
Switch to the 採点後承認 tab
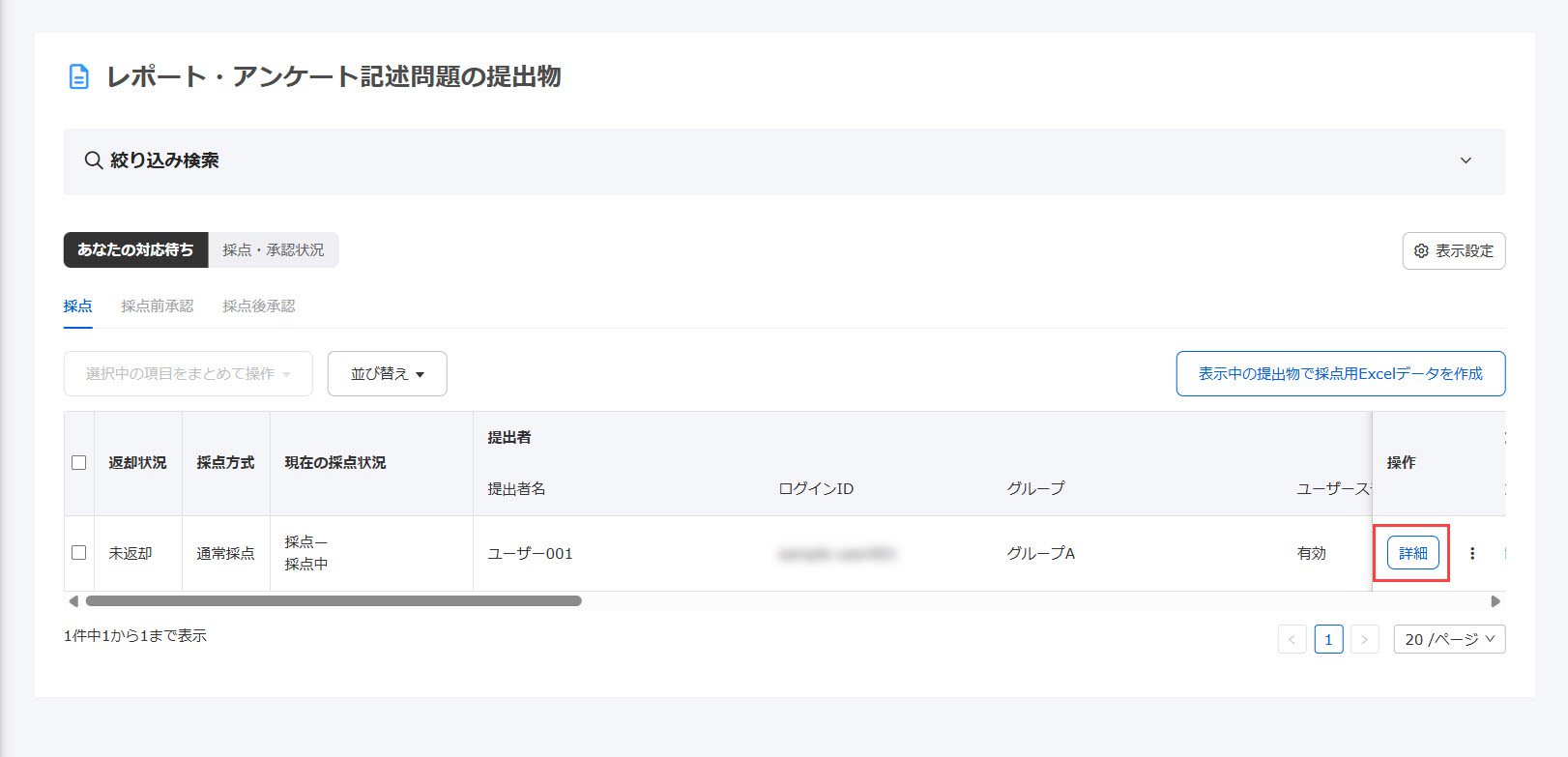[x=259, y=306]
